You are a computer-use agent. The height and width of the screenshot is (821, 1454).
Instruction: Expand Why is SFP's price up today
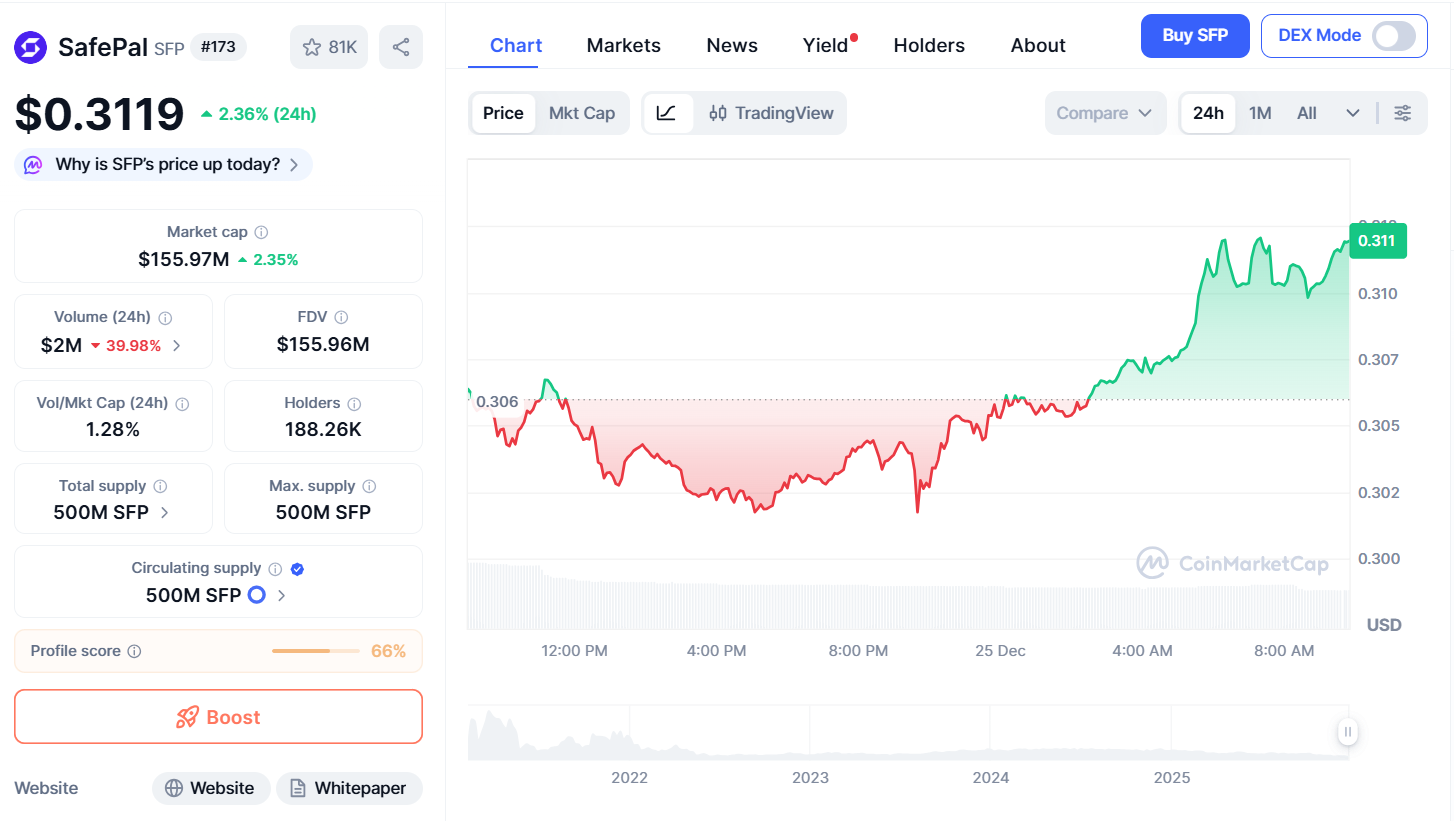tap(163, 165)
